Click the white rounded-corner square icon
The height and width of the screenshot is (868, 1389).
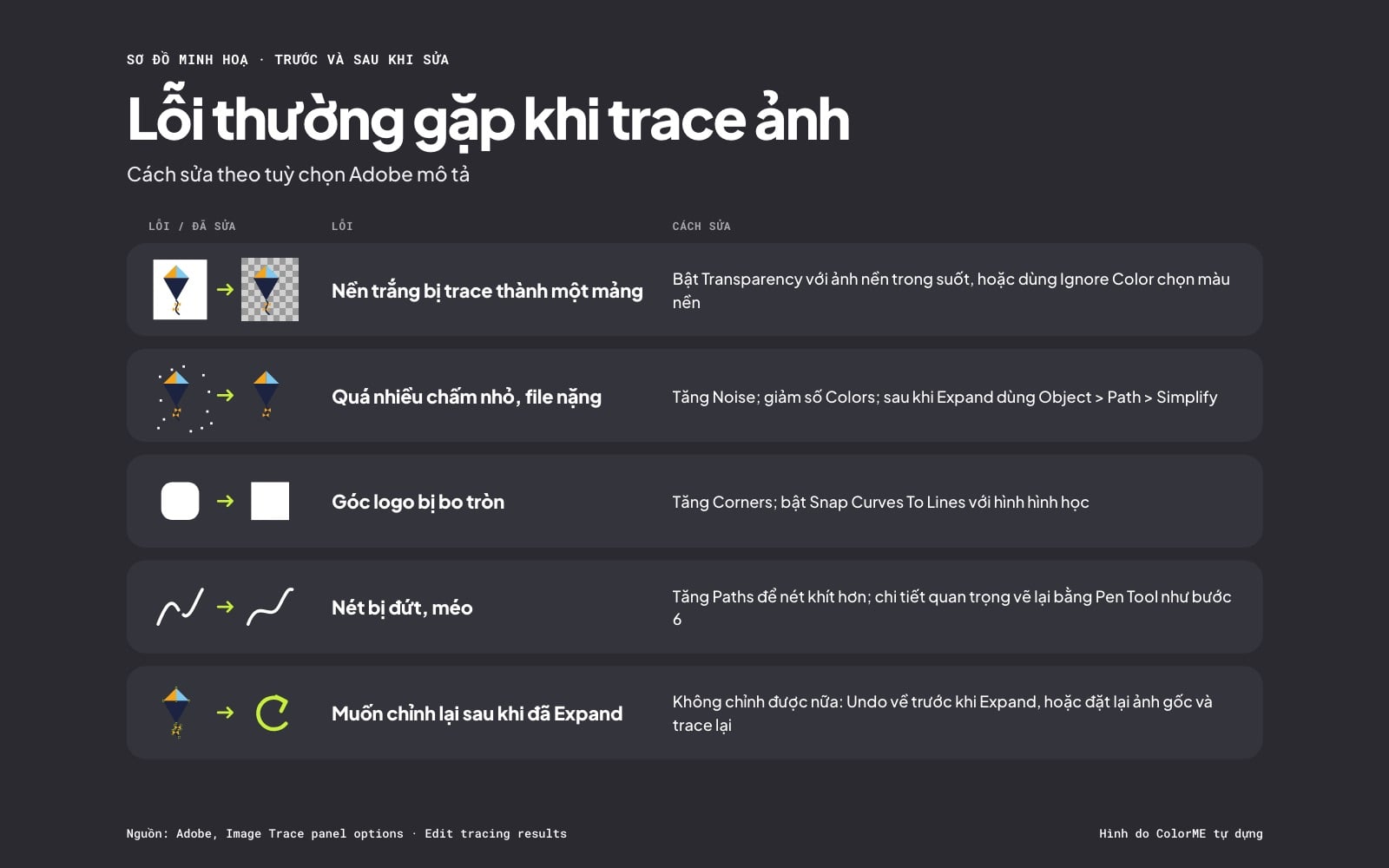[180, 501]
